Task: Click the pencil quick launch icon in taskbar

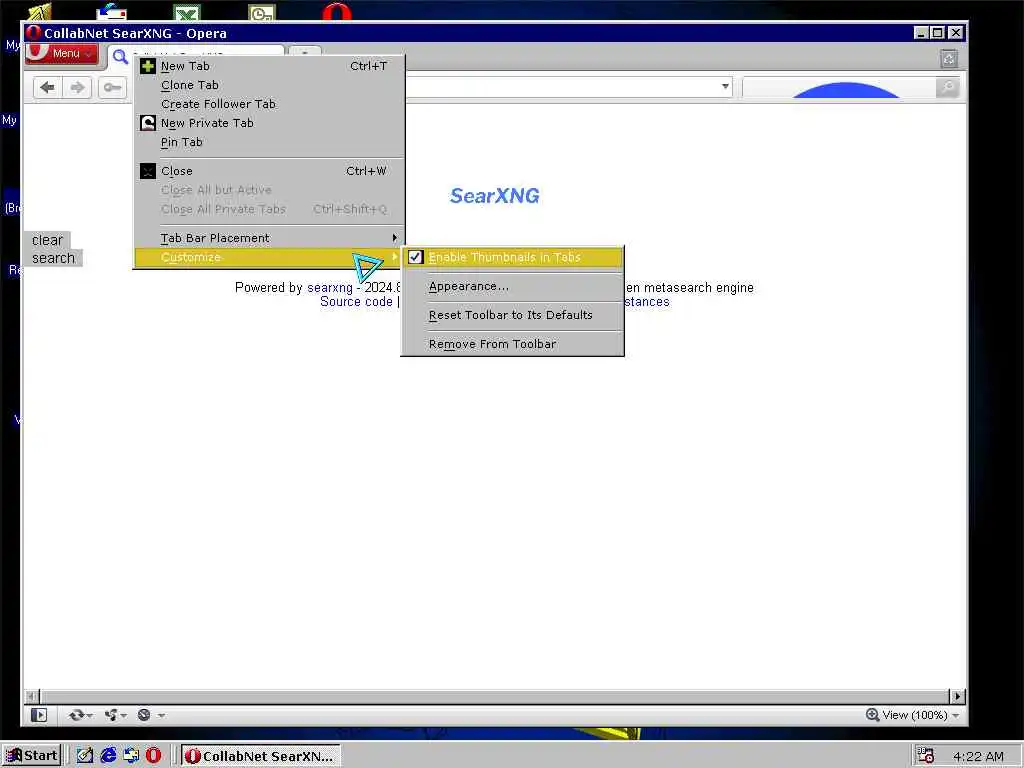Action: [x=84, y=756]
